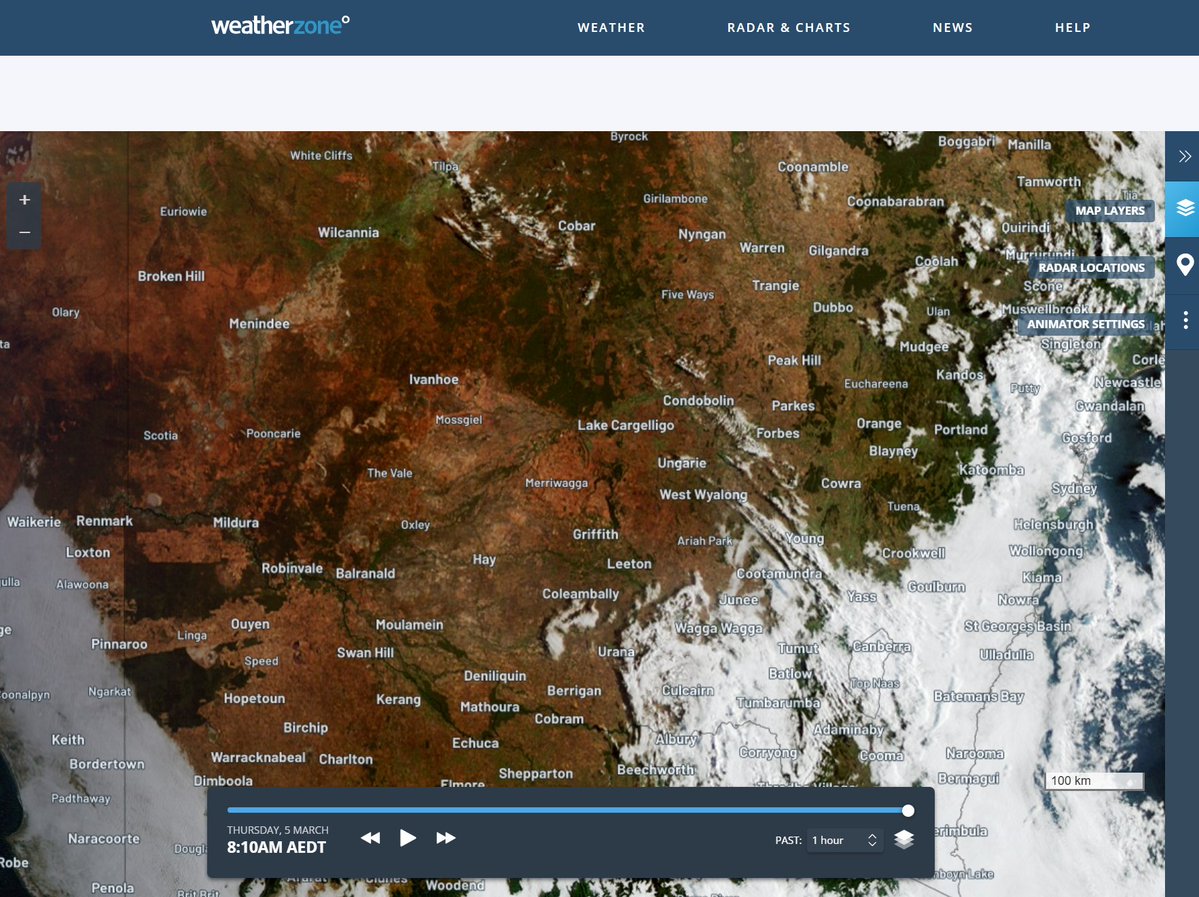Screen dimensions: 1199x897
Task: Click the Swan Hill map label
Action: (x=366, y=652)
